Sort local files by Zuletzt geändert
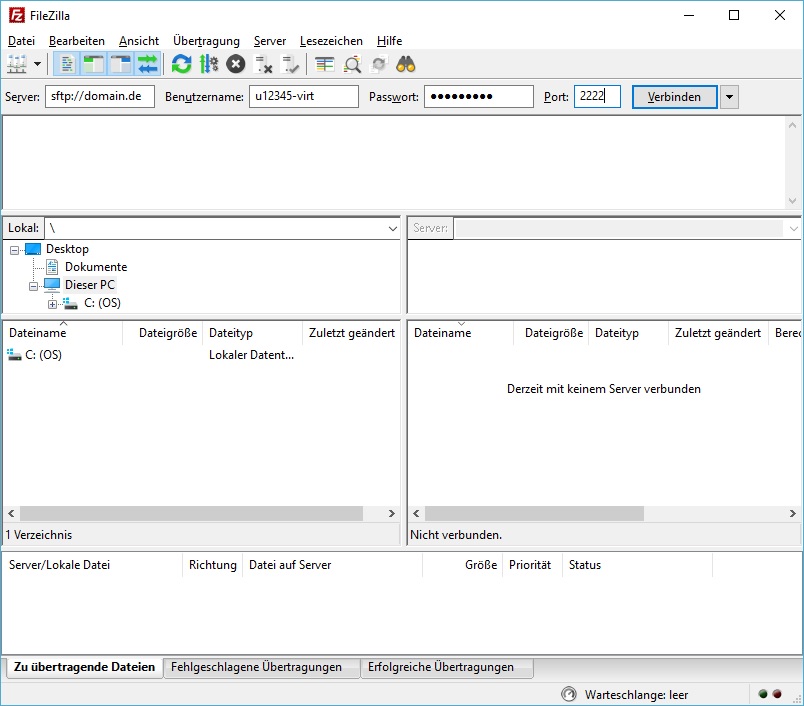This screenshot has height=706, width=804. pos(351,333)
